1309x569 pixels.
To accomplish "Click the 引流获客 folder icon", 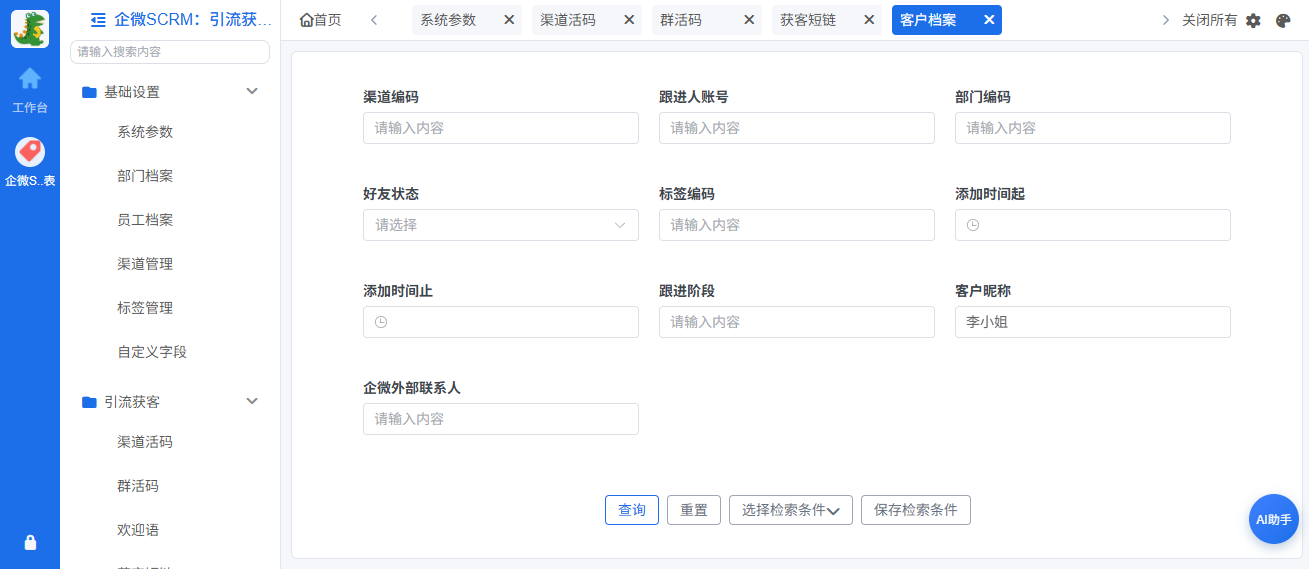I will click(89, 402).
